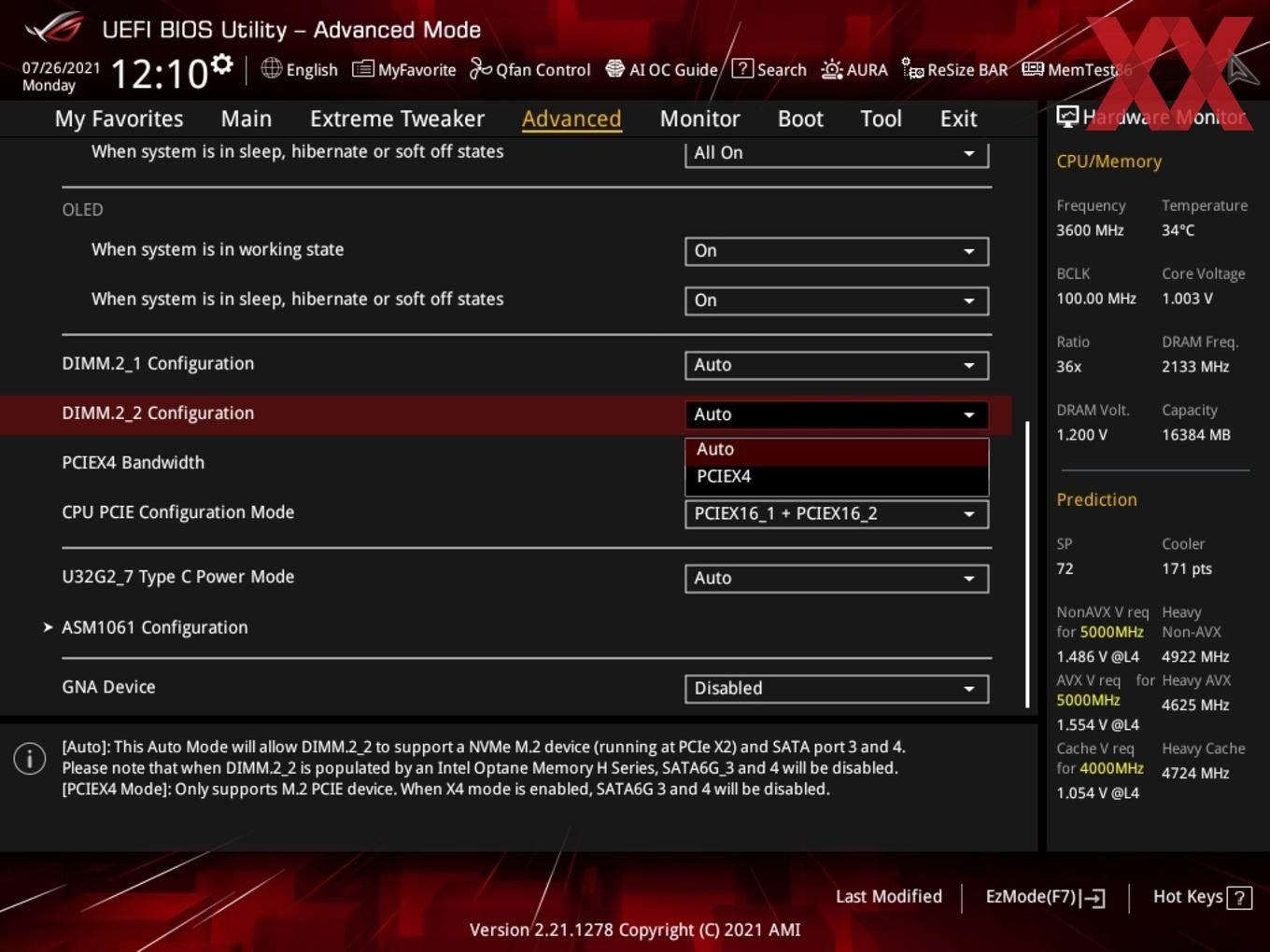Open AURA lighting icon
This screenshot has height=952, width=1270.
click(x=831, y=69)
